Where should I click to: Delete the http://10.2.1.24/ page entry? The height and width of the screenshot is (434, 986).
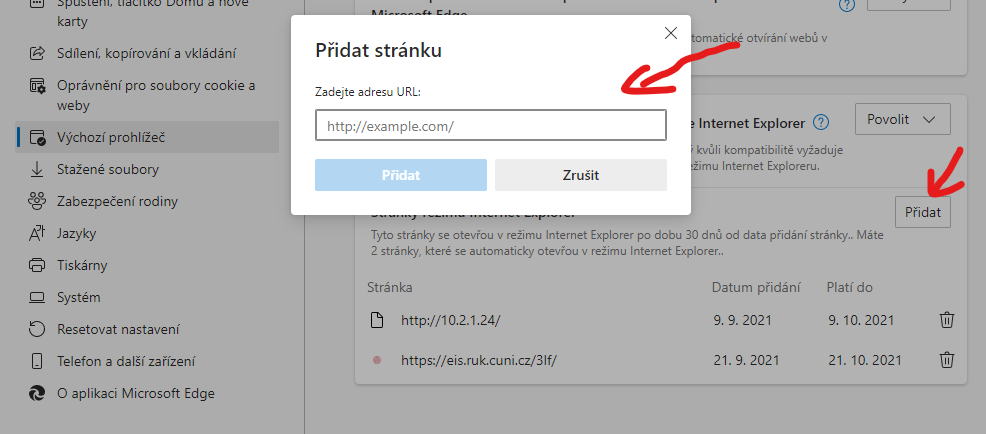click(x=946, y=320)
